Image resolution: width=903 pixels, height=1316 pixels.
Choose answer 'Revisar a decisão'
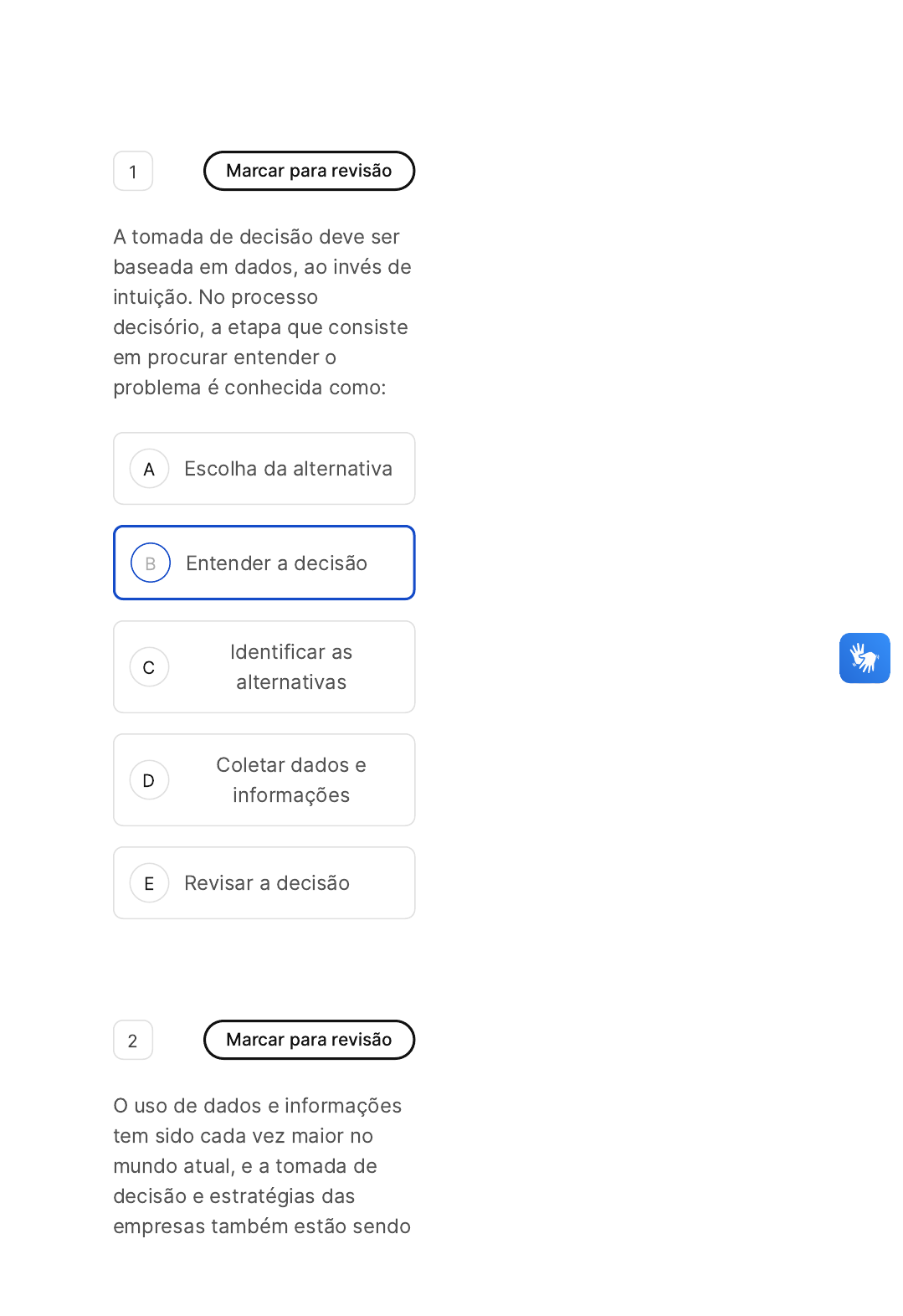pos(264,883)
